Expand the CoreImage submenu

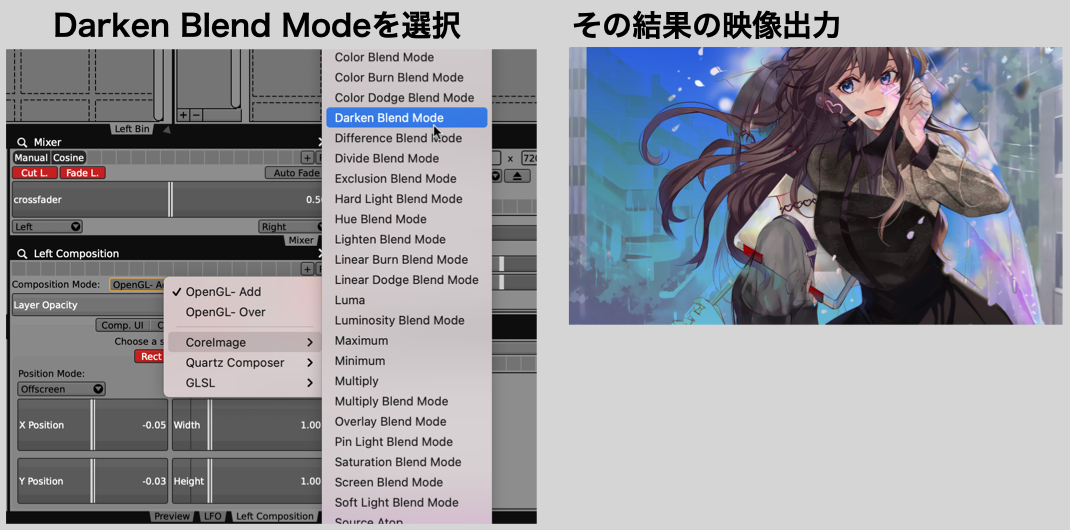[243, 342]
